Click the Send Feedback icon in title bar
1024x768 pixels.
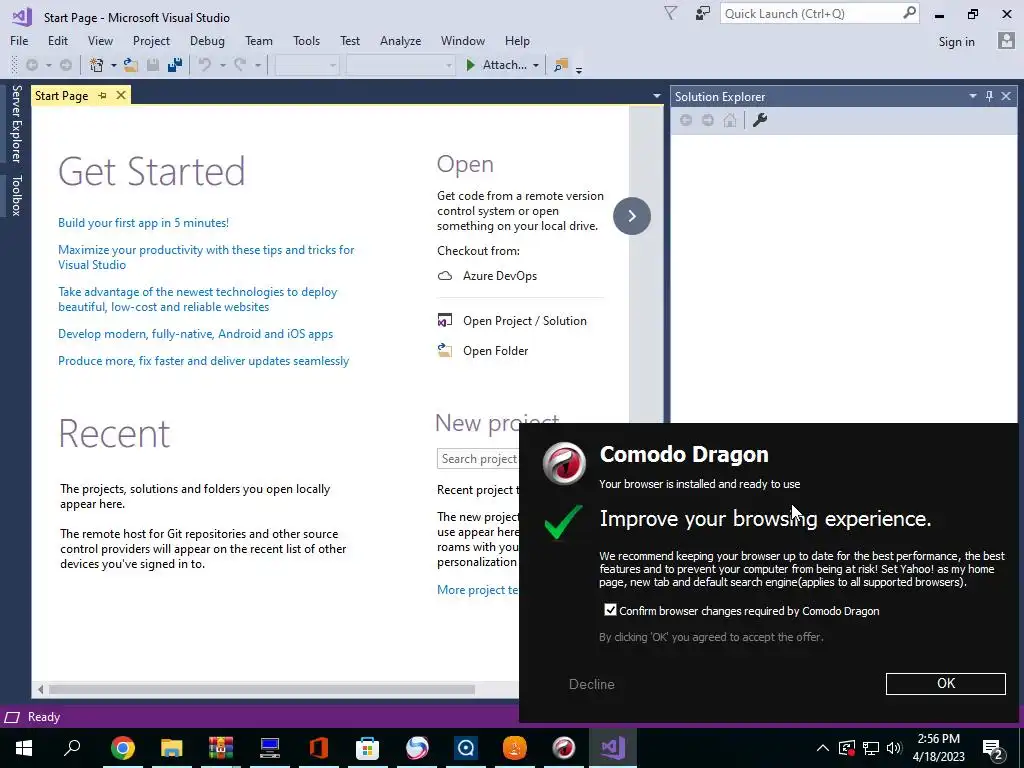tap(703, 14)
